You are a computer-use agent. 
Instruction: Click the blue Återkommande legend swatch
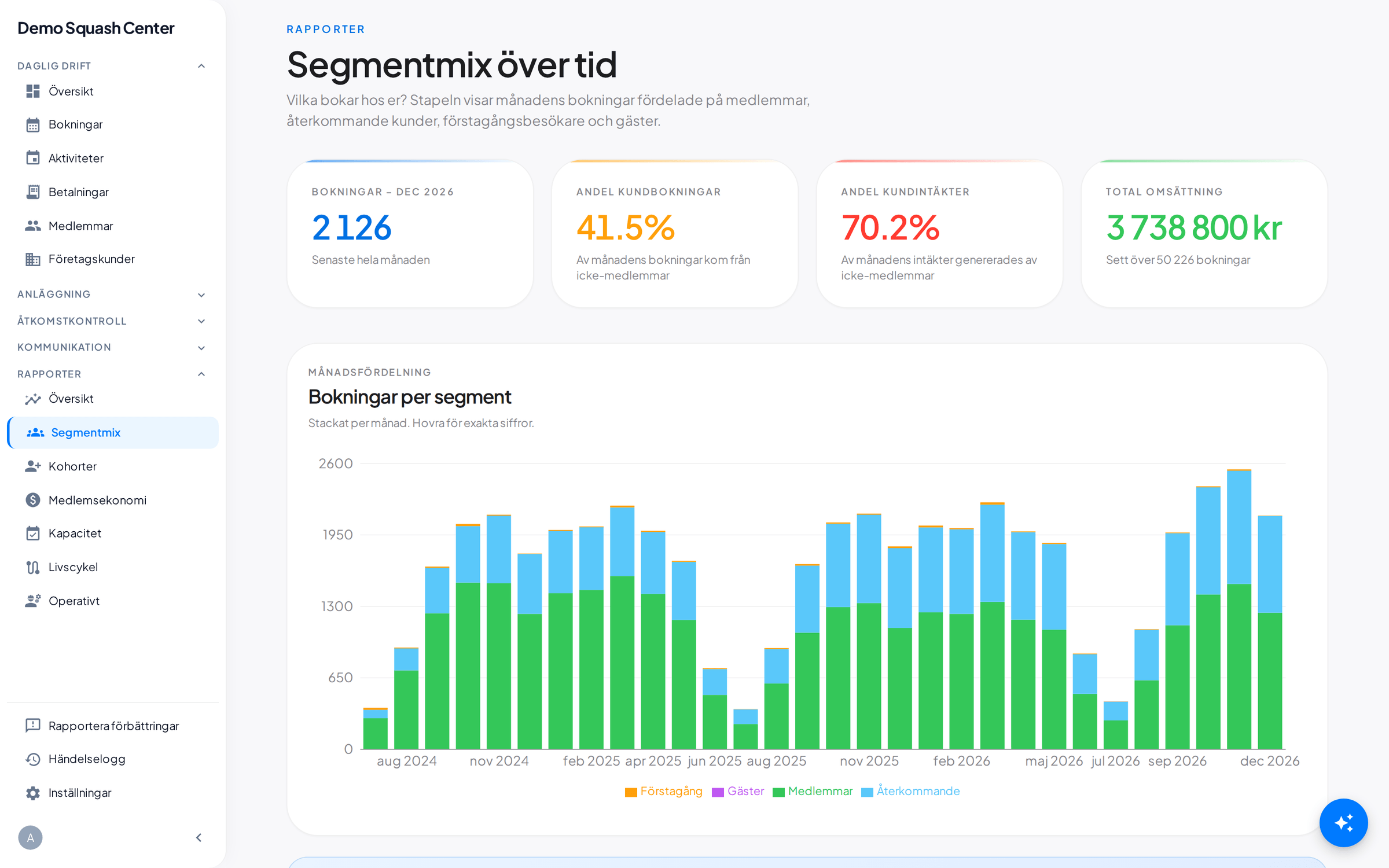click(x=867, y=792)
